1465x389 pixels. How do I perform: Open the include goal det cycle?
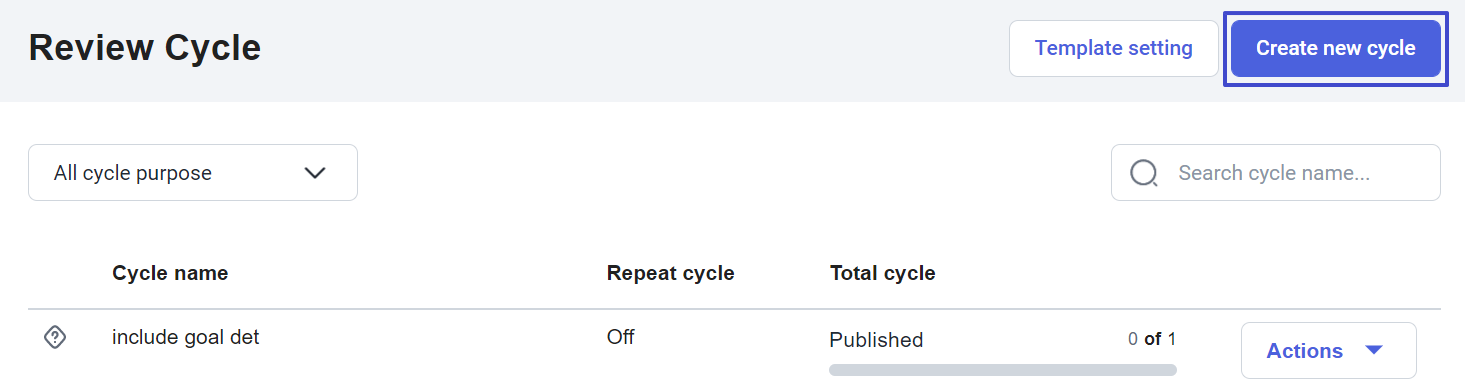(185, 337)
